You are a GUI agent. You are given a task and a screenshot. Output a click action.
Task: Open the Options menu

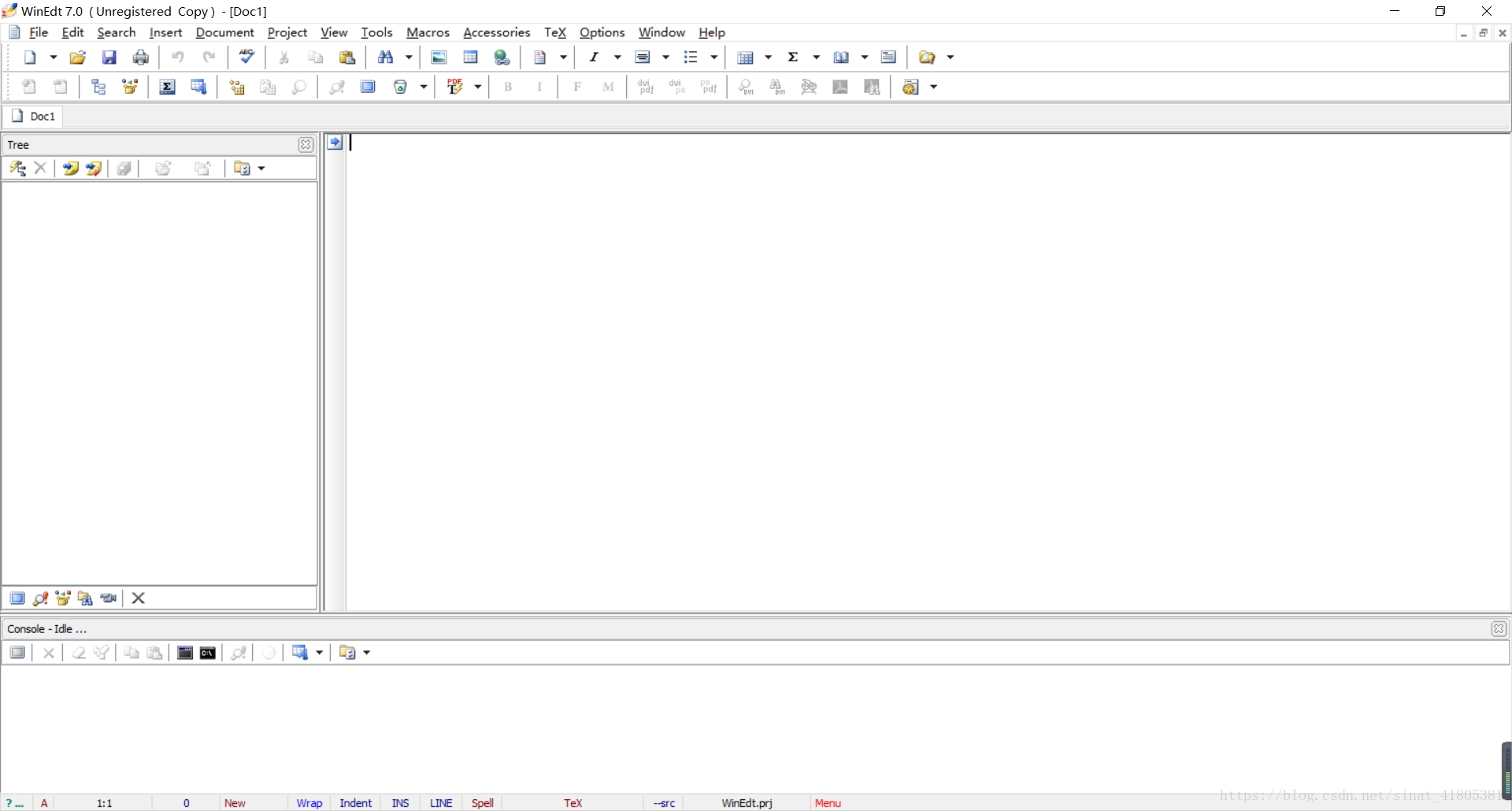coord(602,32)
